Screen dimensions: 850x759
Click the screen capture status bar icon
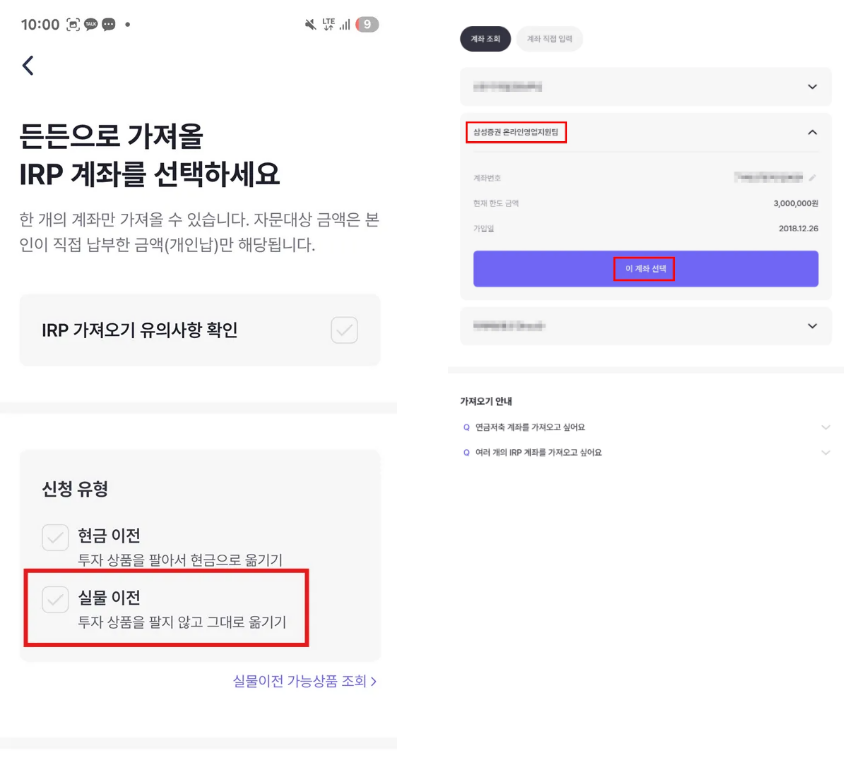pos(73,25)
